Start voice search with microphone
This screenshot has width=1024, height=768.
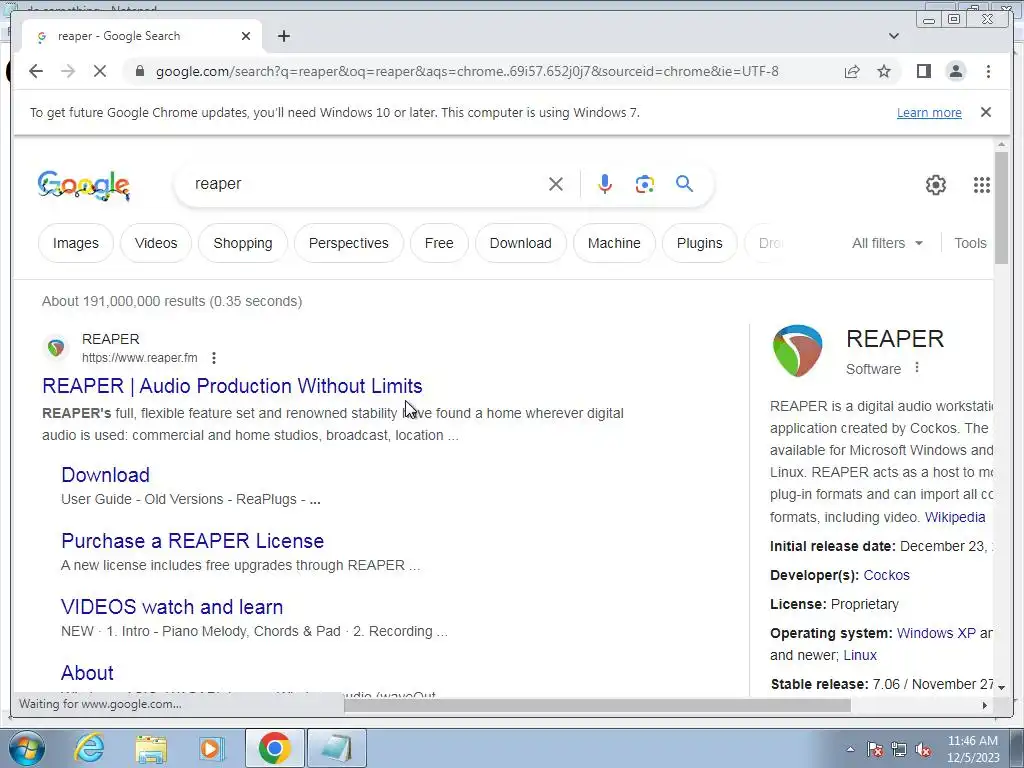(605, 184)
